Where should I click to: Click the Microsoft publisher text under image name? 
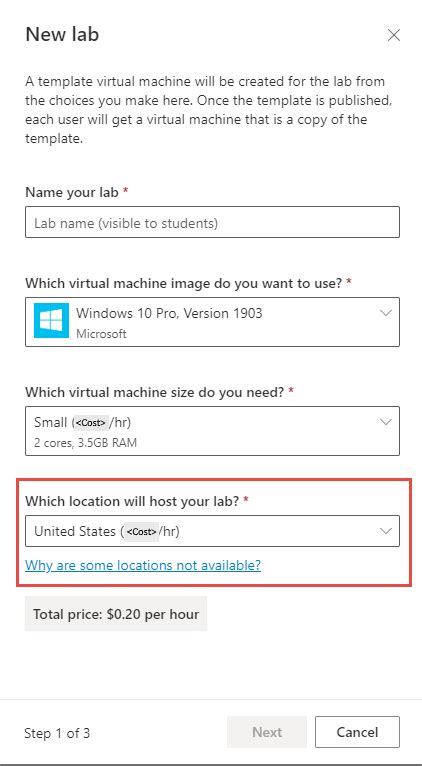click(102, 334)
